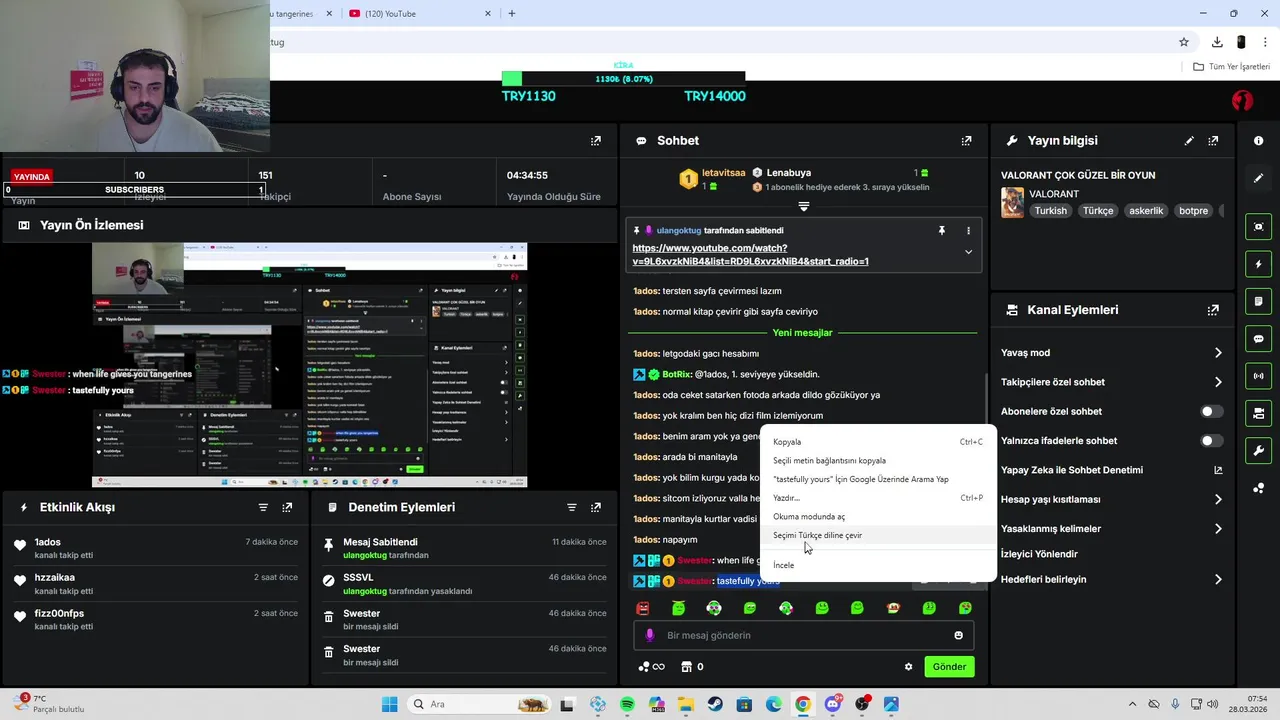Collapse the pinned message with the chevron
Screen dimensions: 1280x720
coord(968,253)
